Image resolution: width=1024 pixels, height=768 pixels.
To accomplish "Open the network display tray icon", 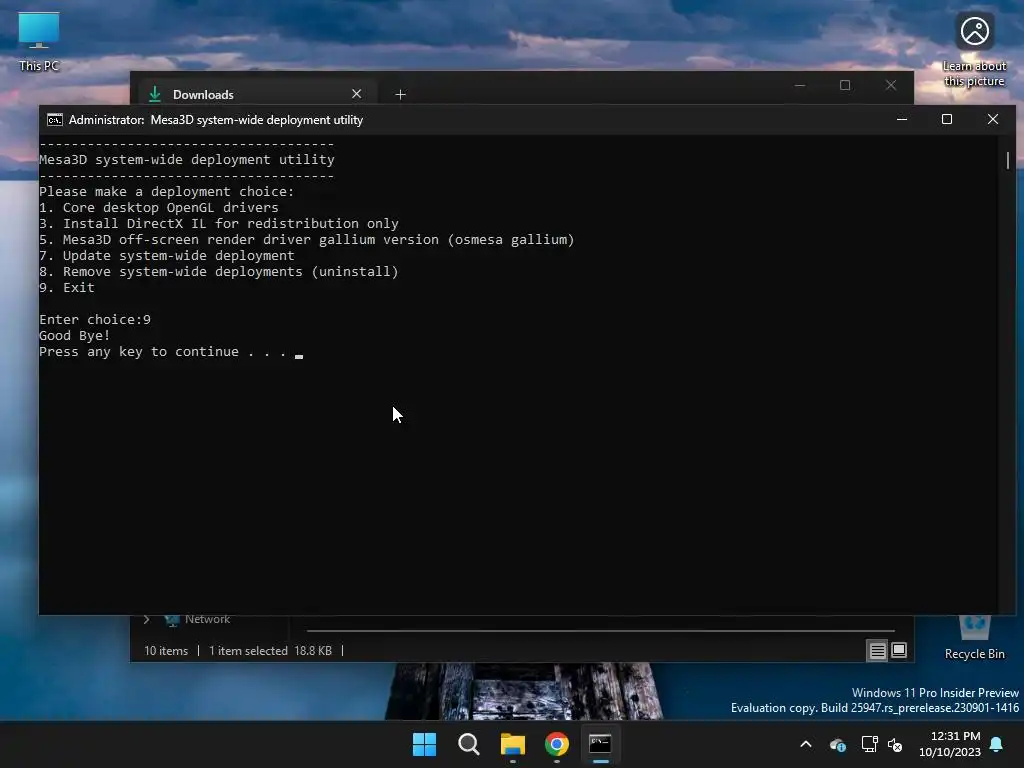I will [x=869, y=744].
